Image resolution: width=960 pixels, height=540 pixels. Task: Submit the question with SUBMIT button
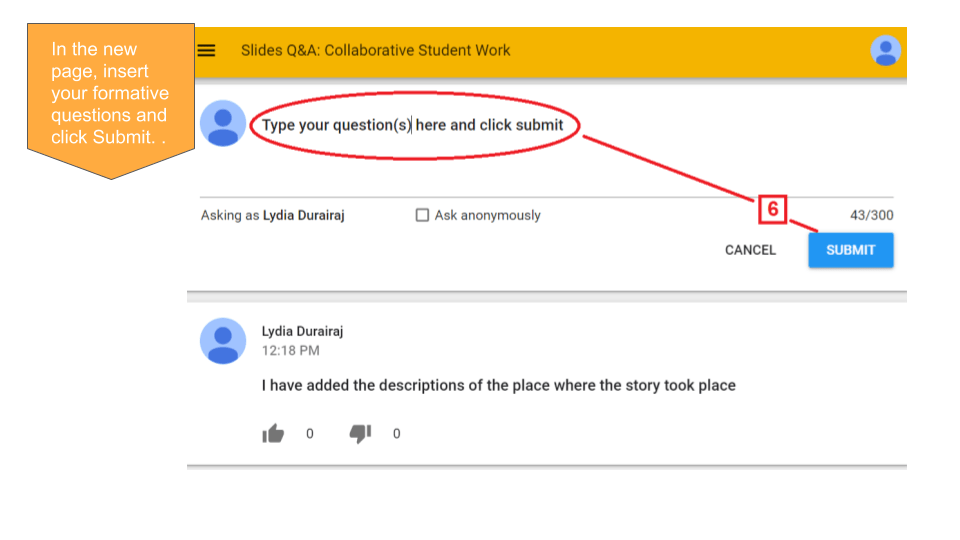pyautogui.click(x=850, y=250)
